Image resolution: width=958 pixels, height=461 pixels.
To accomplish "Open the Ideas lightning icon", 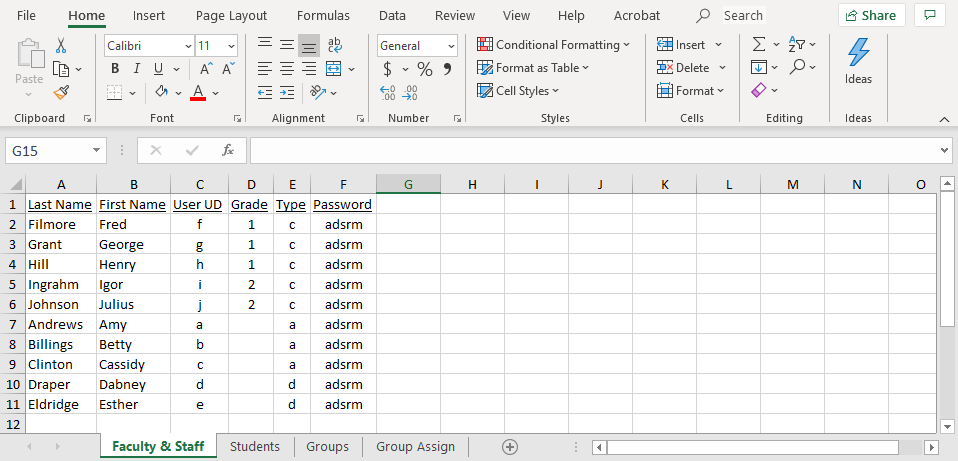I will tap(858, 60).
